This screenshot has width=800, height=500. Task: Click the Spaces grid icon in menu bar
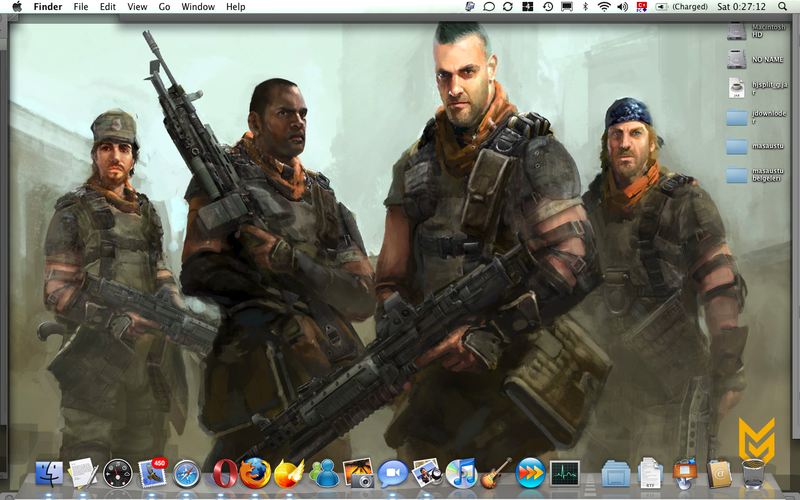pyautogui.click(x=528, y=7)
